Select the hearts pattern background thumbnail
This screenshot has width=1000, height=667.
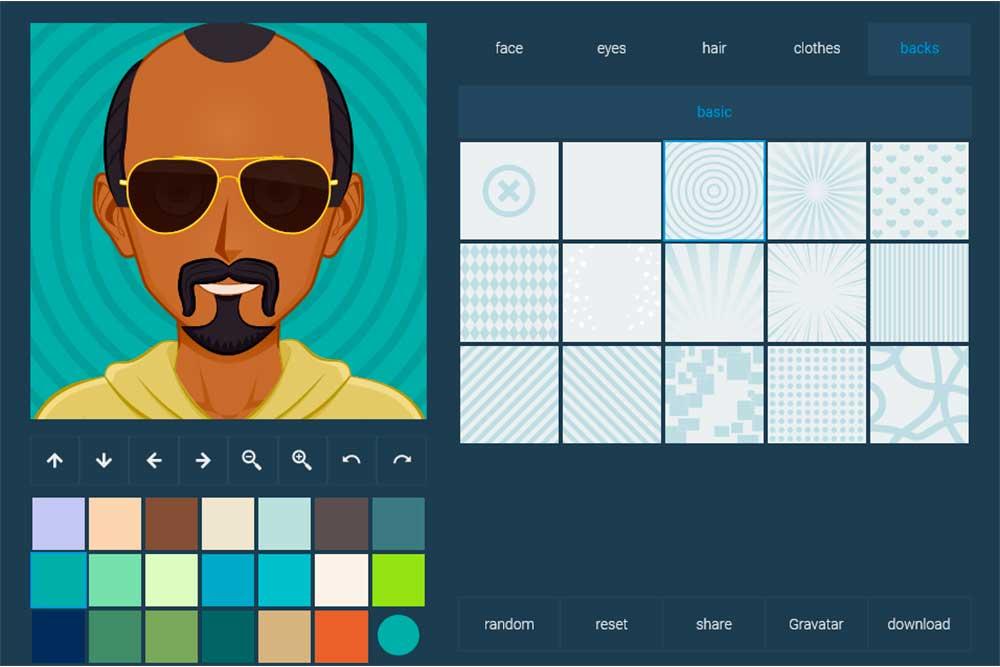tap(918, 190)
